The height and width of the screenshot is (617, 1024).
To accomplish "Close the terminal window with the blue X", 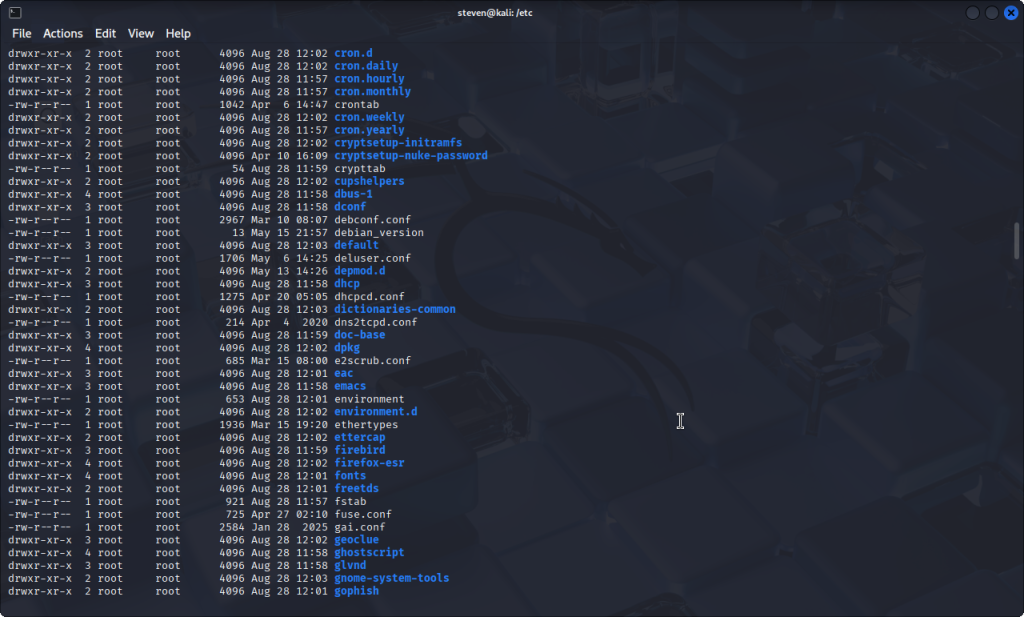I will (1010, 12).
